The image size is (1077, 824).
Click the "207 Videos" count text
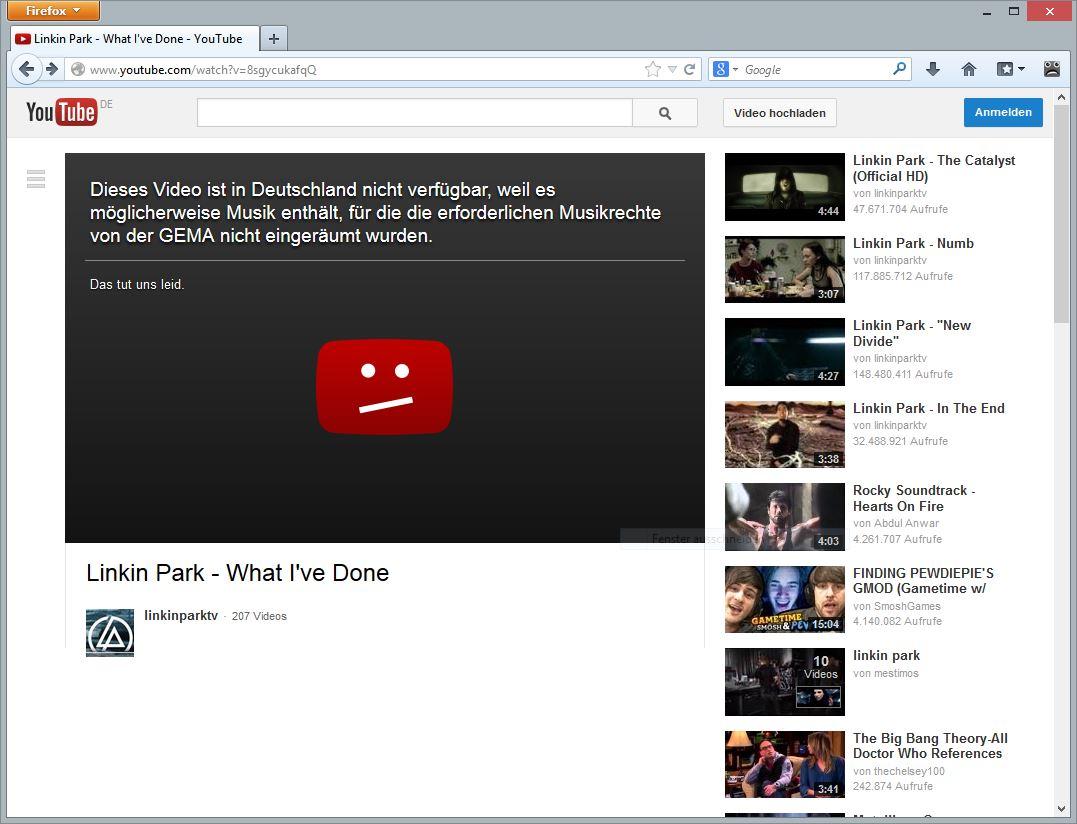pyautogui.click(x=259, y=617)
